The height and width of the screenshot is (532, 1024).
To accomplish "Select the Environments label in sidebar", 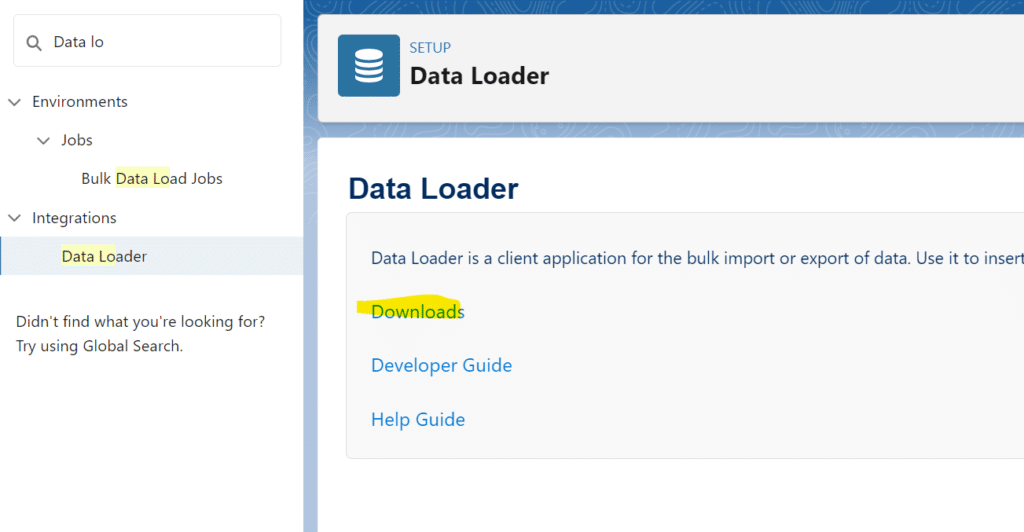I will tap(80, 102).
